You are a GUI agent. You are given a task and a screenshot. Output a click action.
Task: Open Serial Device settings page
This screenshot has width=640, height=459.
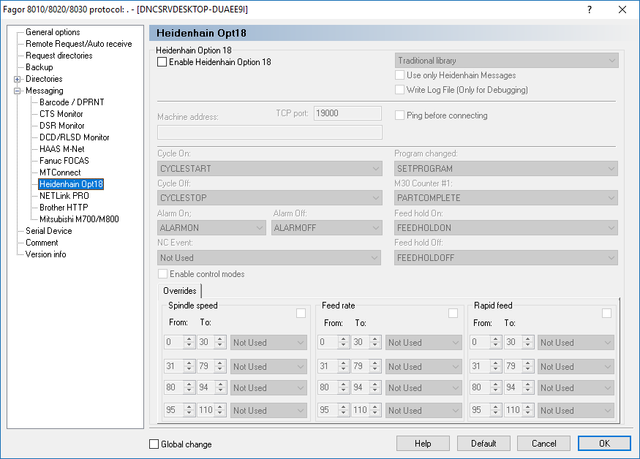point(49,231)
